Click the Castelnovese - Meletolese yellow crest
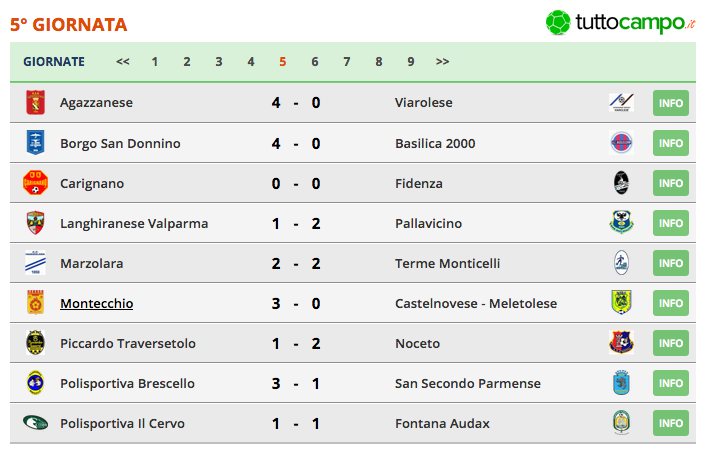This screenshot has width=706, height=462. pyautogui.click(x=621, y=303)
